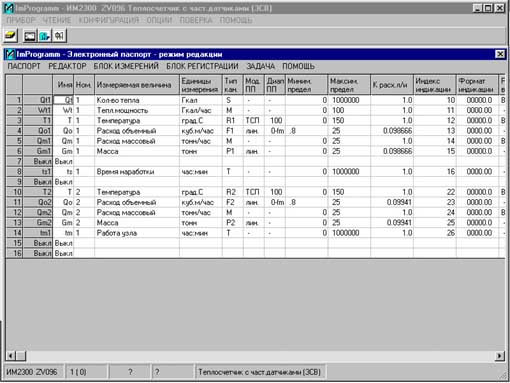The height and width of the screenshot is (383, 510).
Task: Click the Измеряемая величина column header
Action: [x=137, y=85]
